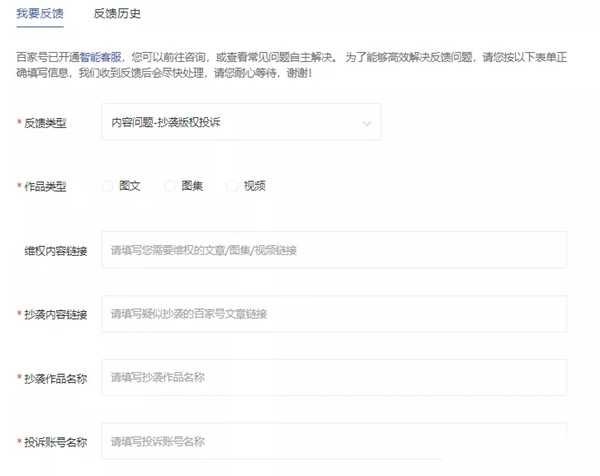
Task: Click the 抄袭内容链接 label text
Action: tap(56, 314)
